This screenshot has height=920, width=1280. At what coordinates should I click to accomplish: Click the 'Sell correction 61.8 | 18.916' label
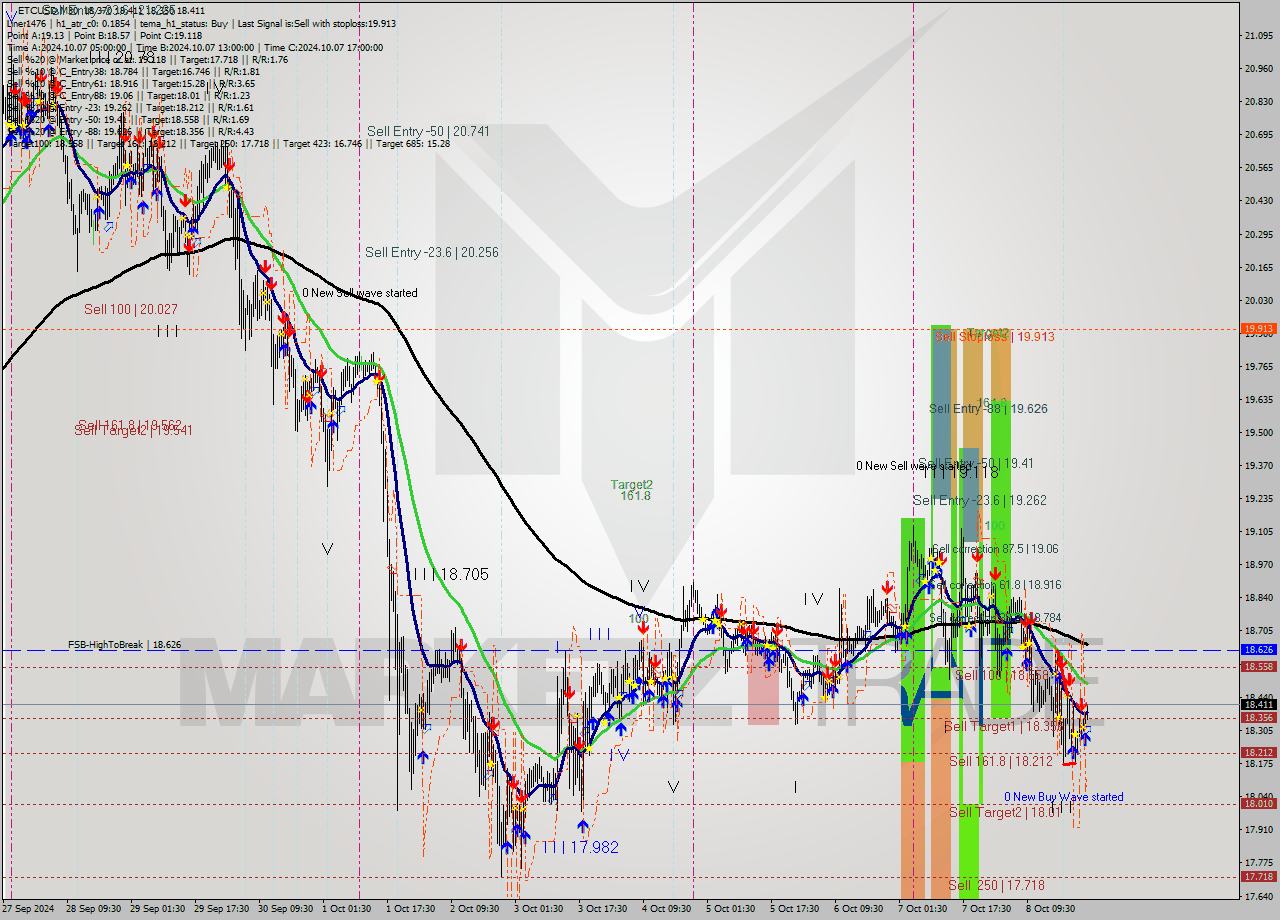tap(997, 585)
